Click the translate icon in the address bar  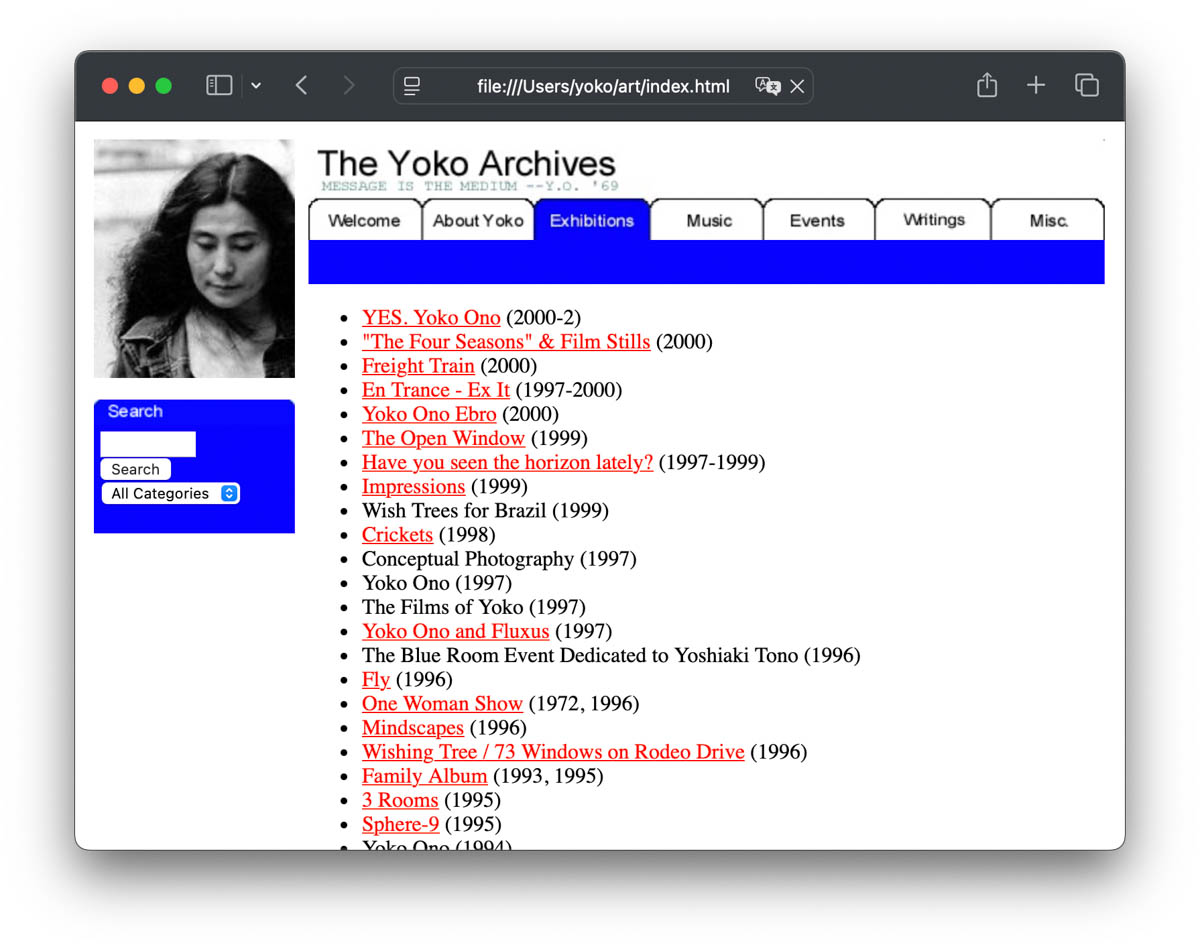pyautogui.click(x=768, y=86)
